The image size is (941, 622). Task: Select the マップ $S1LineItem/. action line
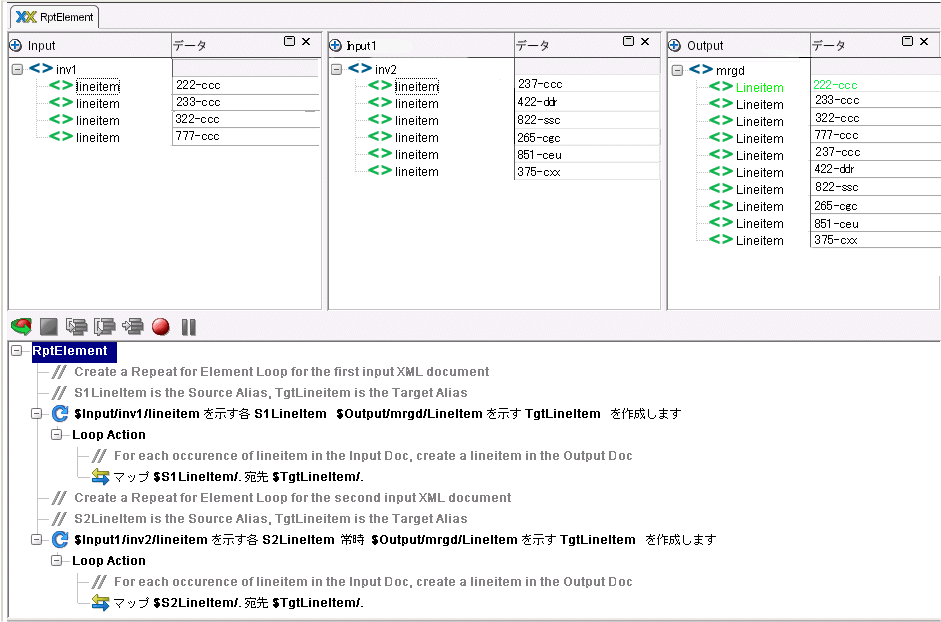[x=238, y=477]
